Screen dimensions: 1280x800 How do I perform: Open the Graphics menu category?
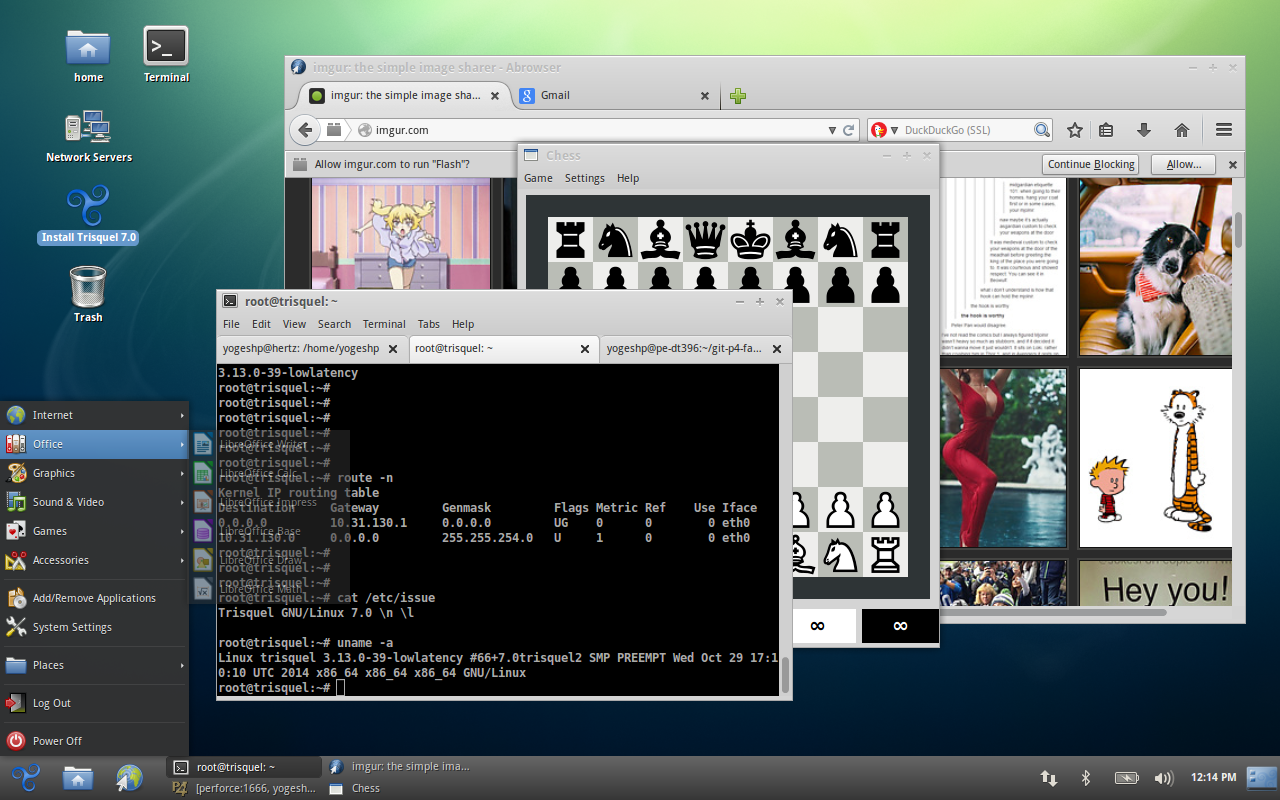(95, 473)
